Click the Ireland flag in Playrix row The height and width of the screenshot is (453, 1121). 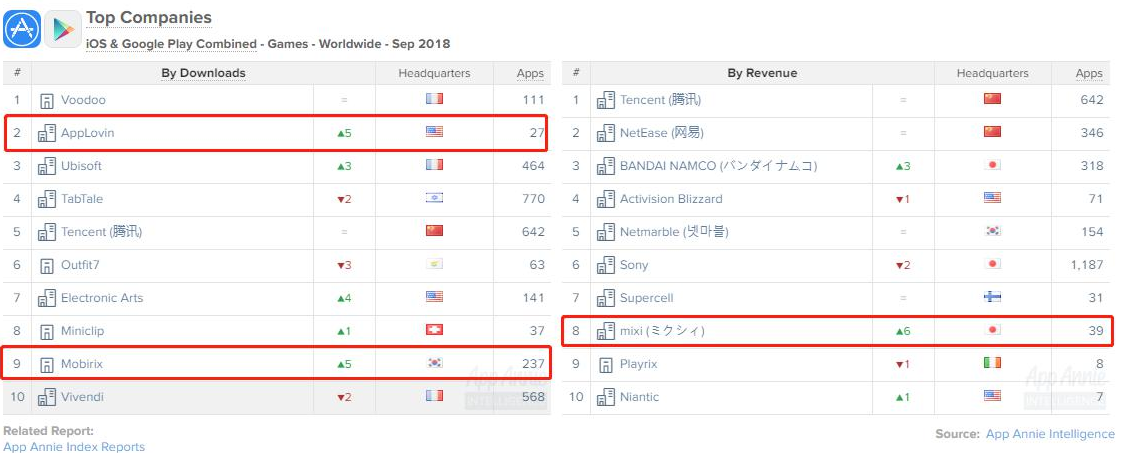pyautogui.click(x=992, y=362)
